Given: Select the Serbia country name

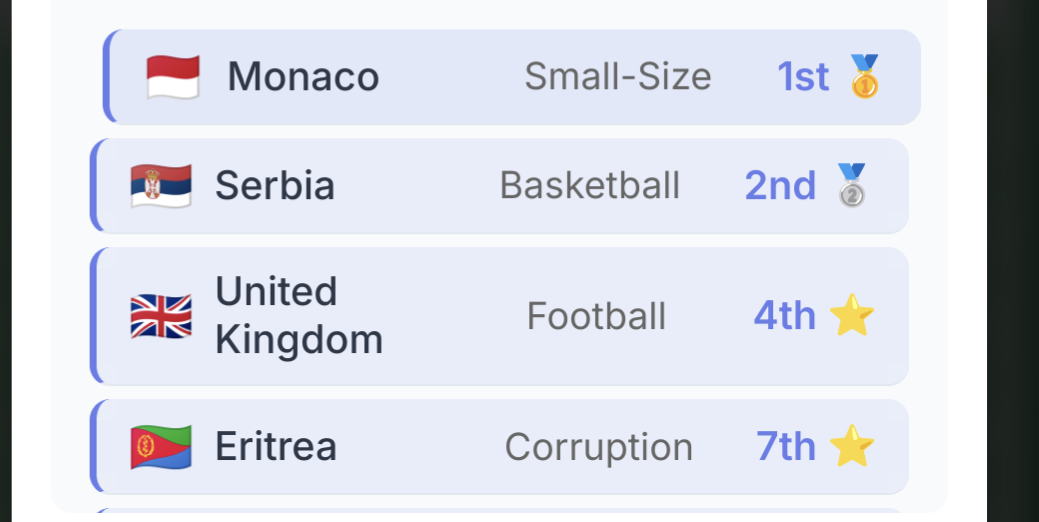Looking at the screenshot, I should (275, 186).
